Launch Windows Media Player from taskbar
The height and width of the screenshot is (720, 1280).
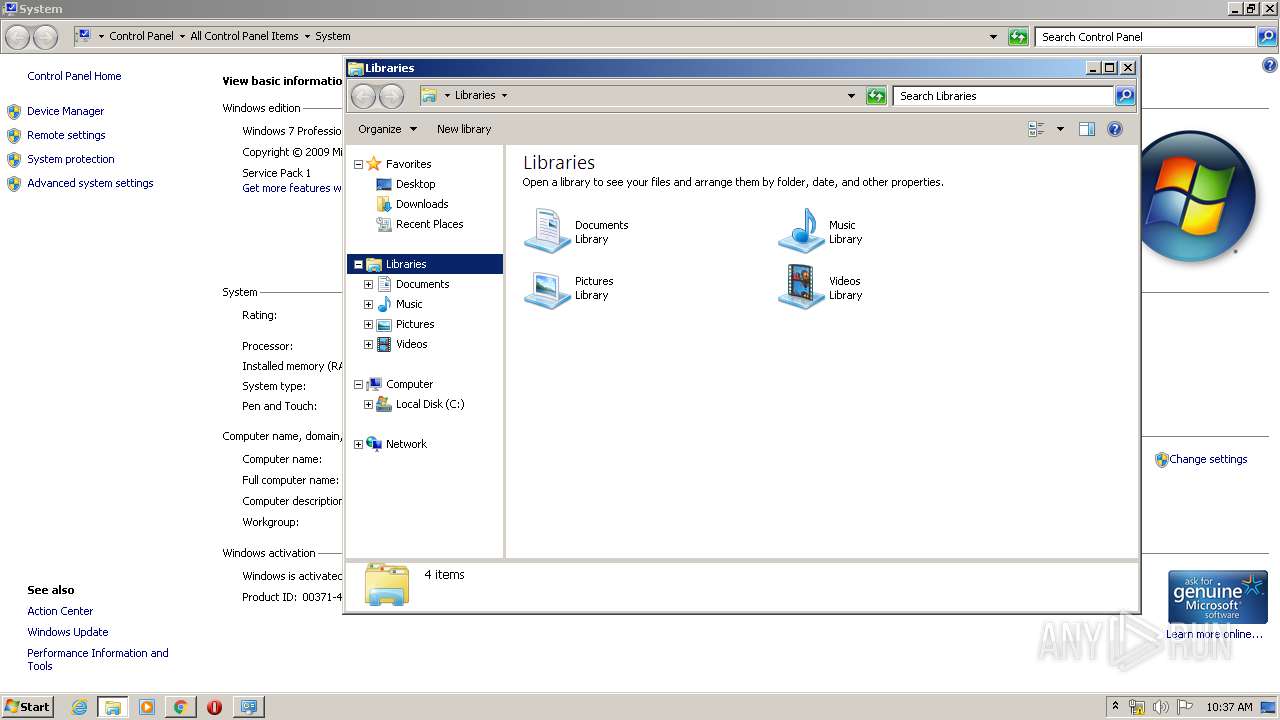coord(147,707)
